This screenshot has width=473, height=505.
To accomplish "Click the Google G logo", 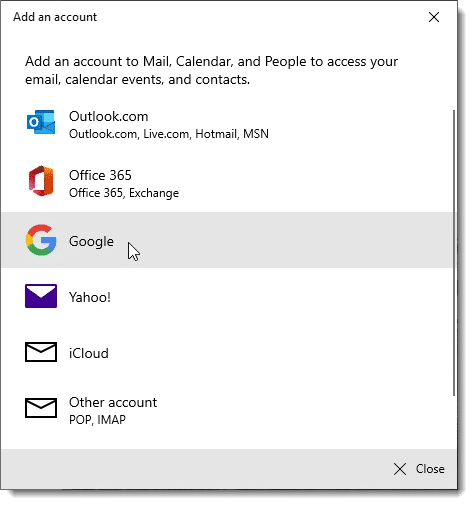I will (x=41, y=240).
